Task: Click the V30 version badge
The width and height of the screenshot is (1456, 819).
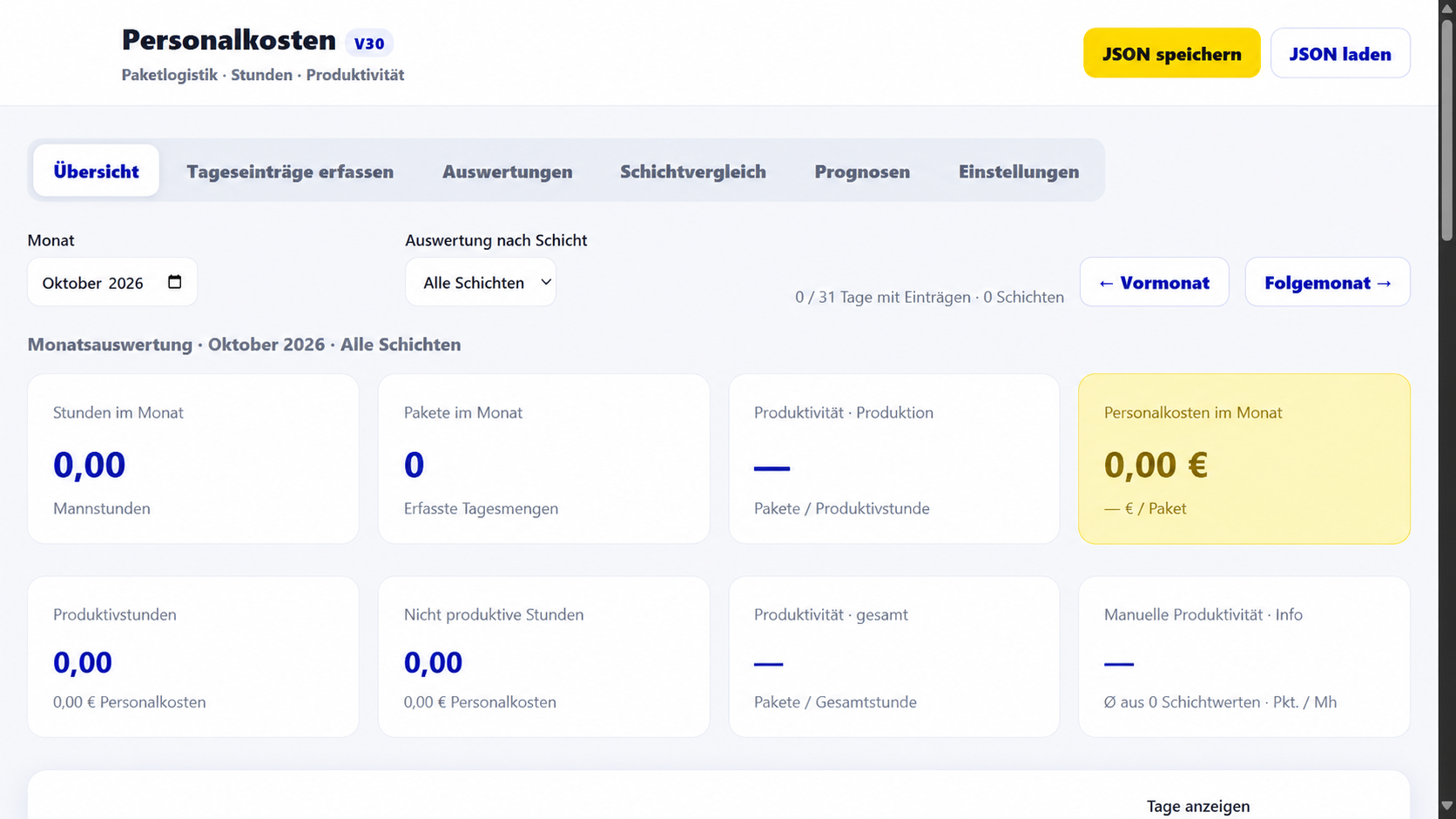Action: (369, 43)
